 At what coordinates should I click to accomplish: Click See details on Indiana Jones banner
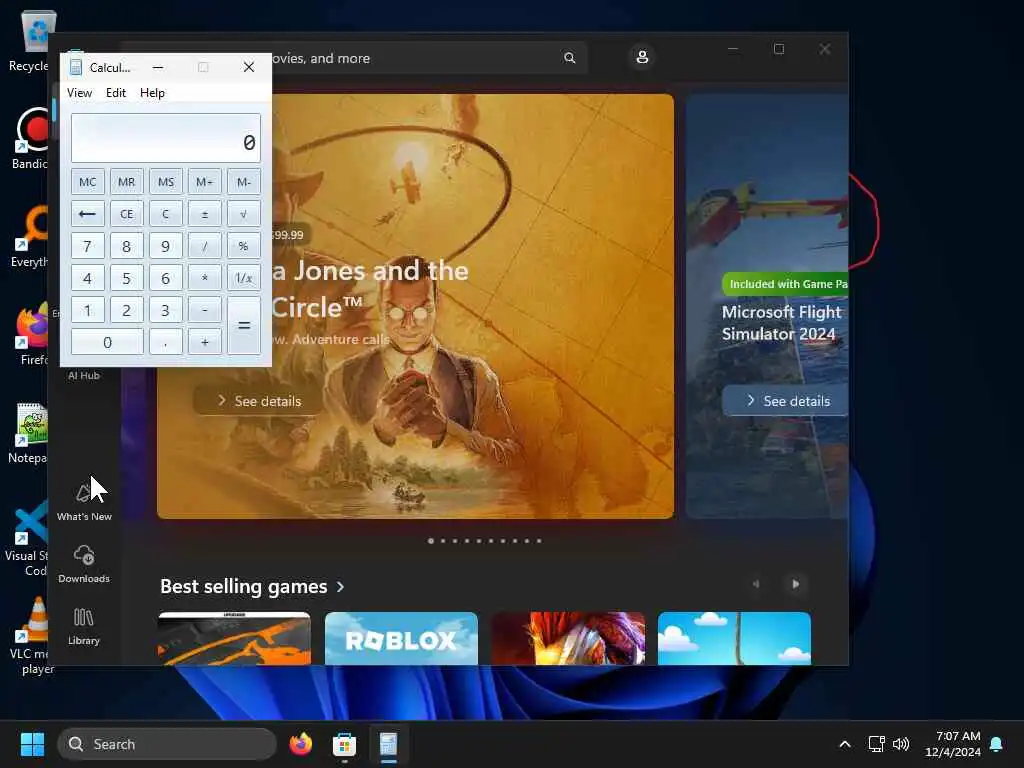point(259,401)
